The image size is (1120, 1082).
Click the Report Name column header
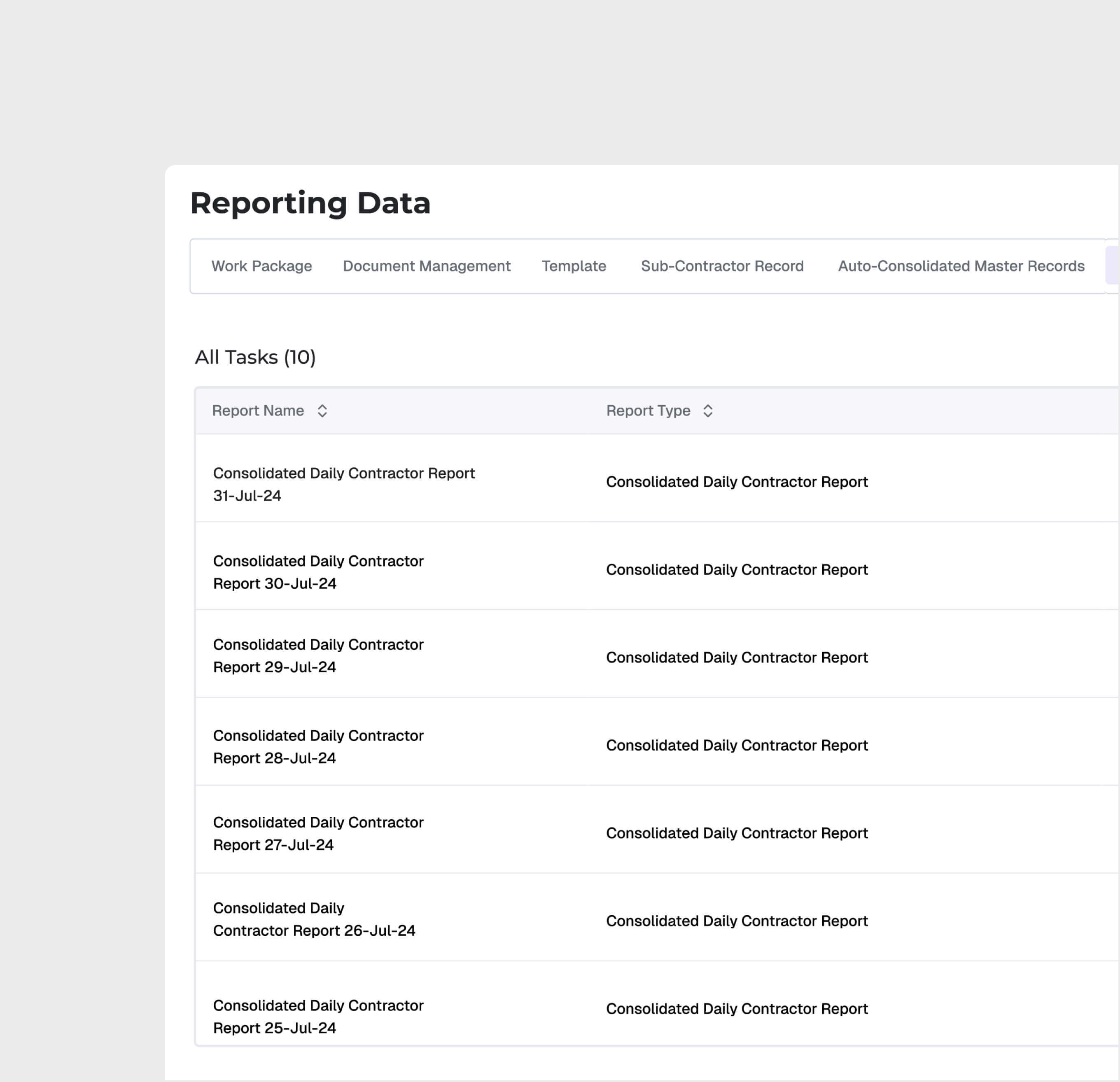coord(258,410)
